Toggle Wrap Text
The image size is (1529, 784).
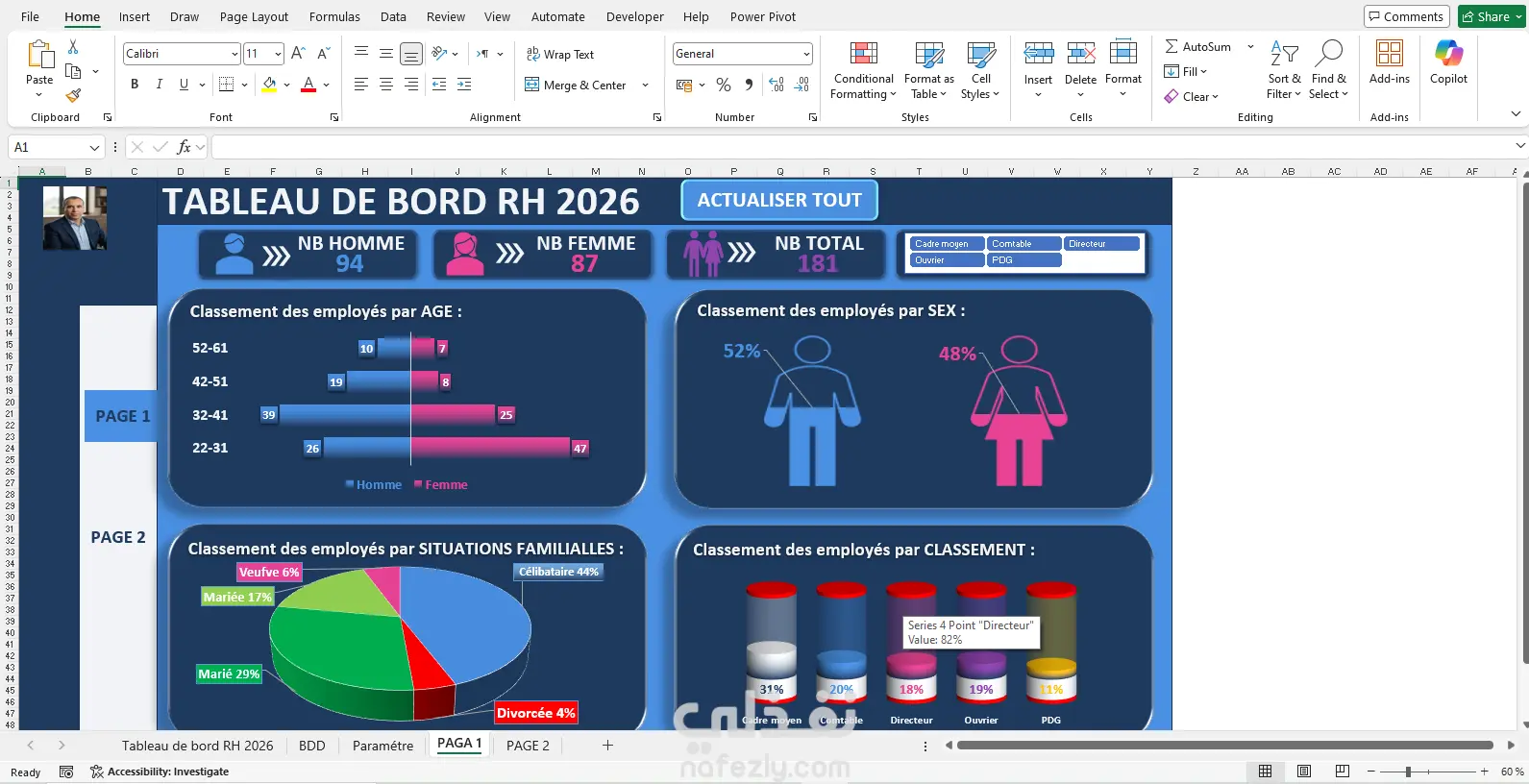pos(560,54)
